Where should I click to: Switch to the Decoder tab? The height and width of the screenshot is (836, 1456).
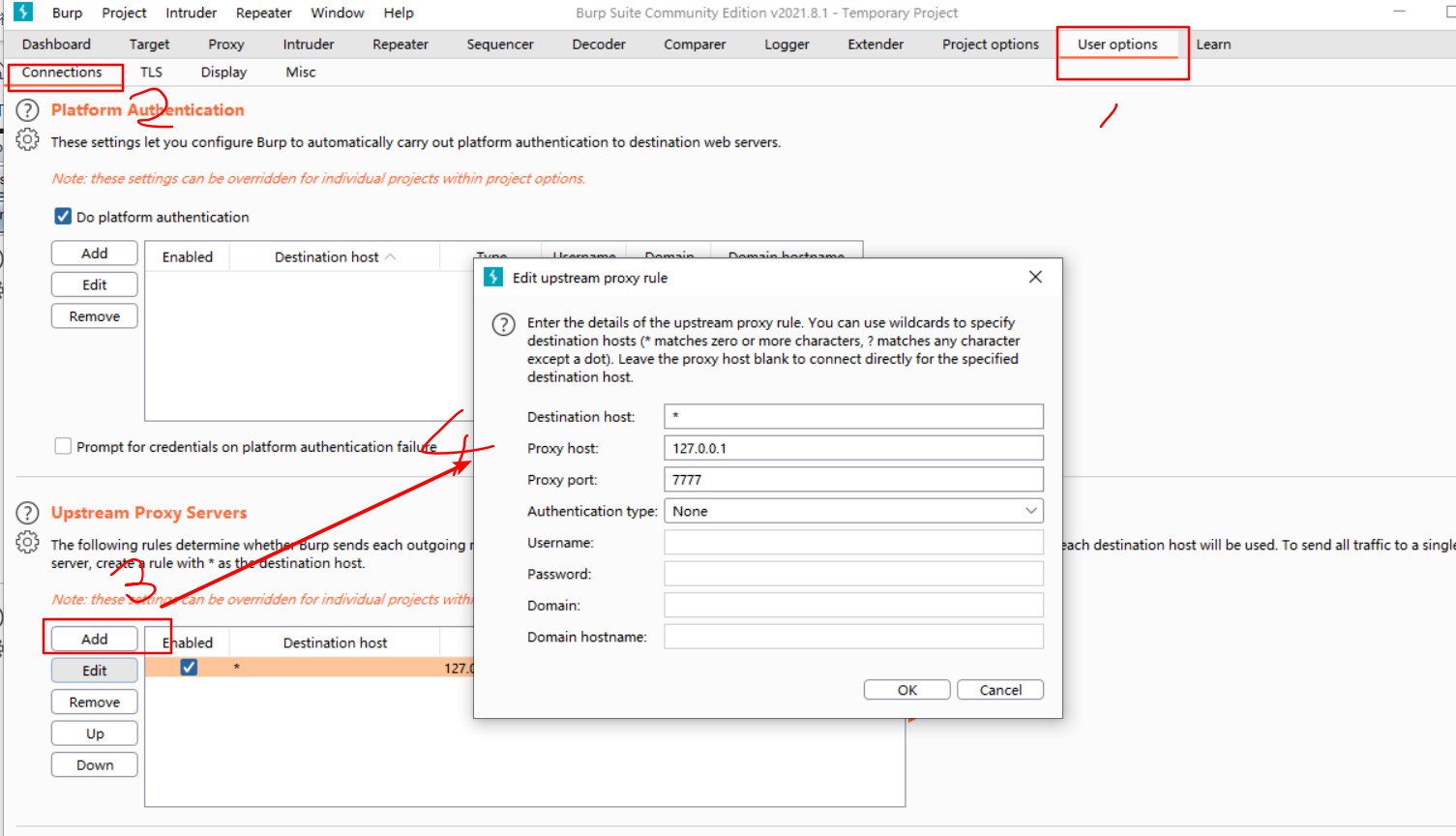pos(599,45)
